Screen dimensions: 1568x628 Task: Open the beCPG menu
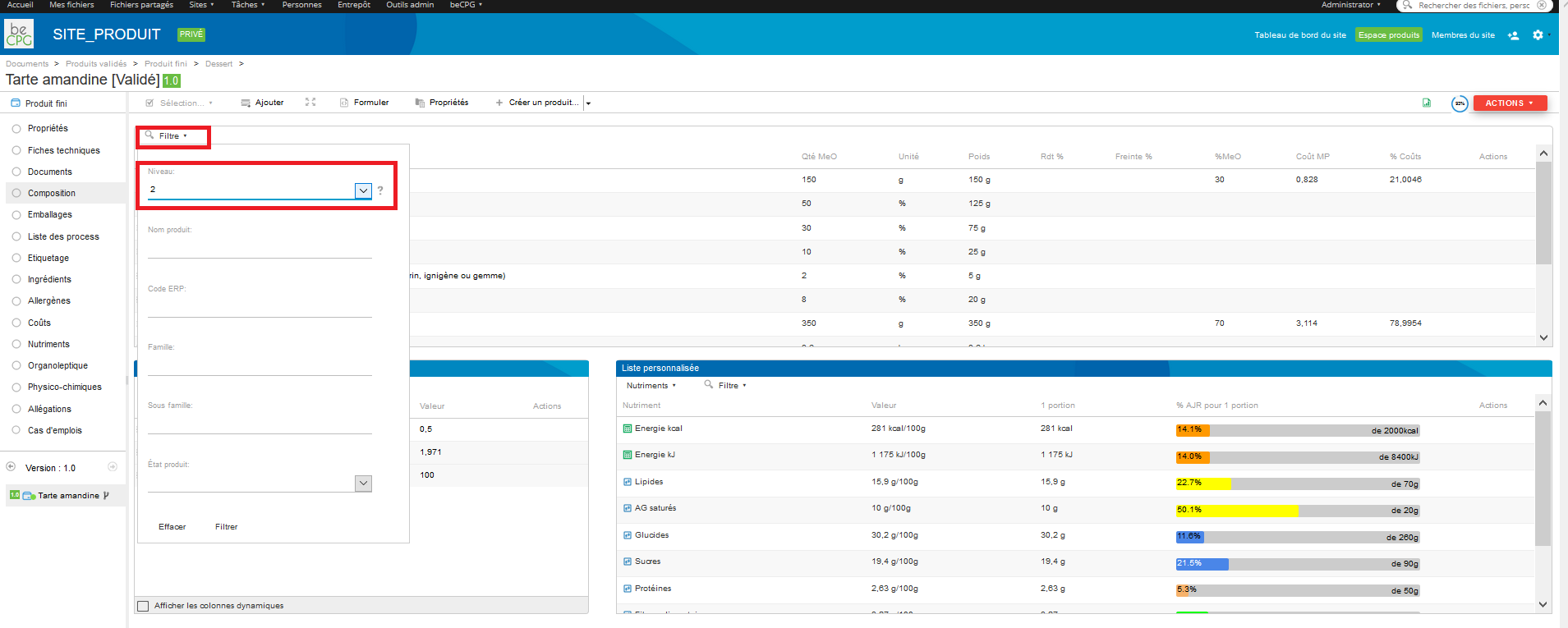(x=466, y=5)
